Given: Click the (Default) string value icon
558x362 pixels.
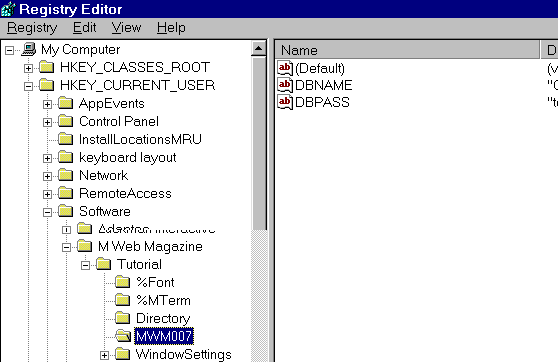Looking at the screenshot, I should pos(285,68).
